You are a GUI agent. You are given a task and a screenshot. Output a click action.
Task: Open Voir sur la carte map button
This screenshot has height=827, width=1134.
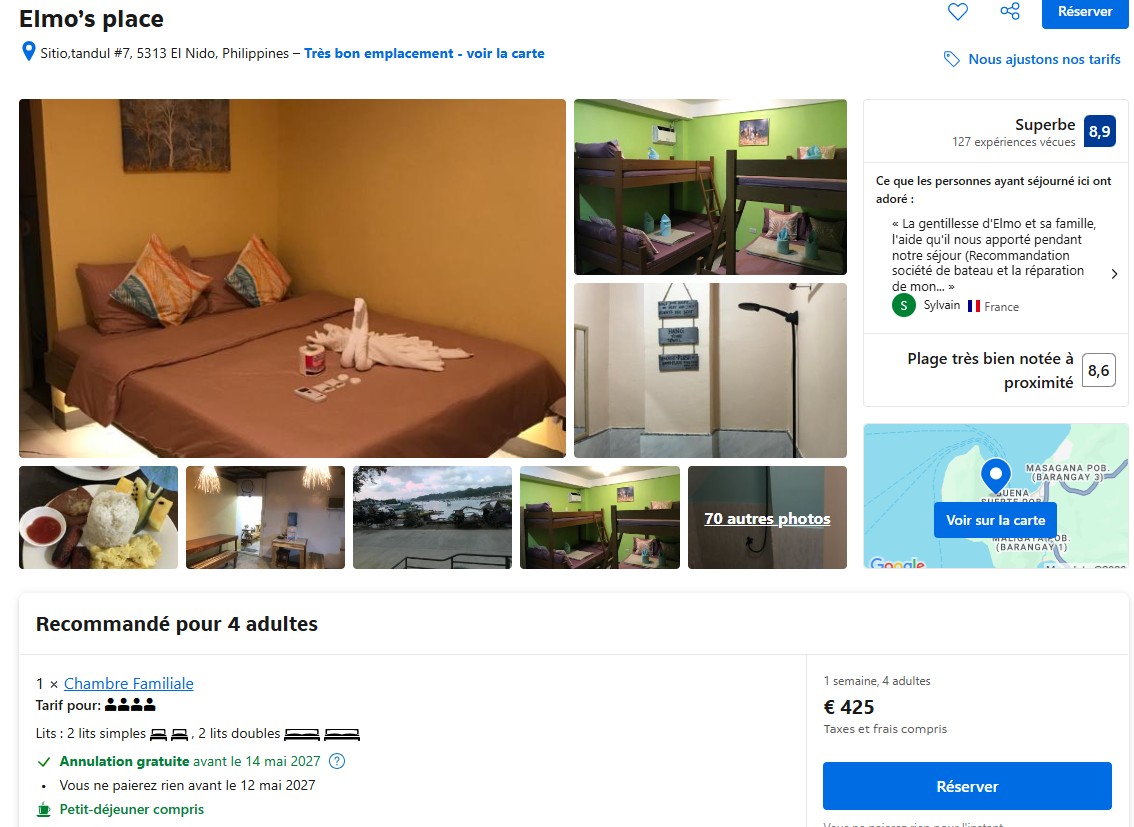995,520
